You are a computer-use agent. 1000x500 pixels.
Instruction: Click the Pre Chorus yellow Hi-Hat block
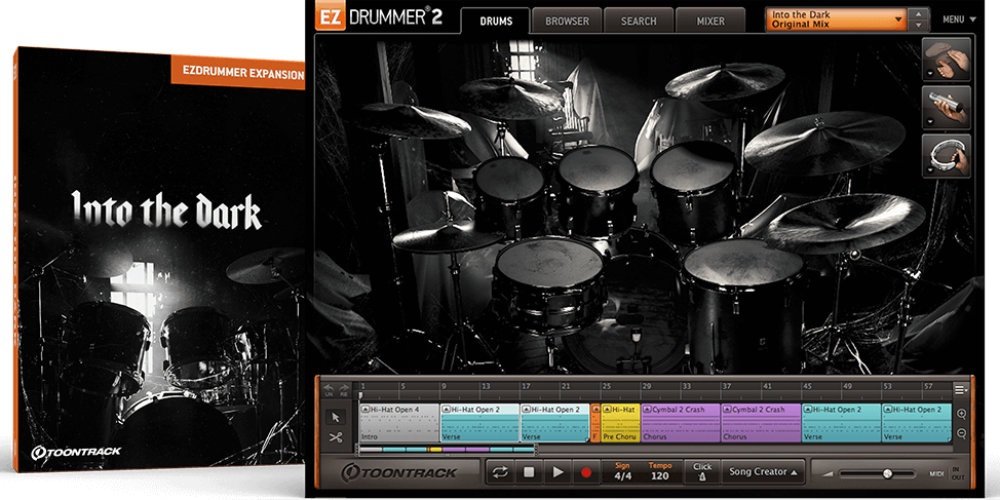point(620,422)
